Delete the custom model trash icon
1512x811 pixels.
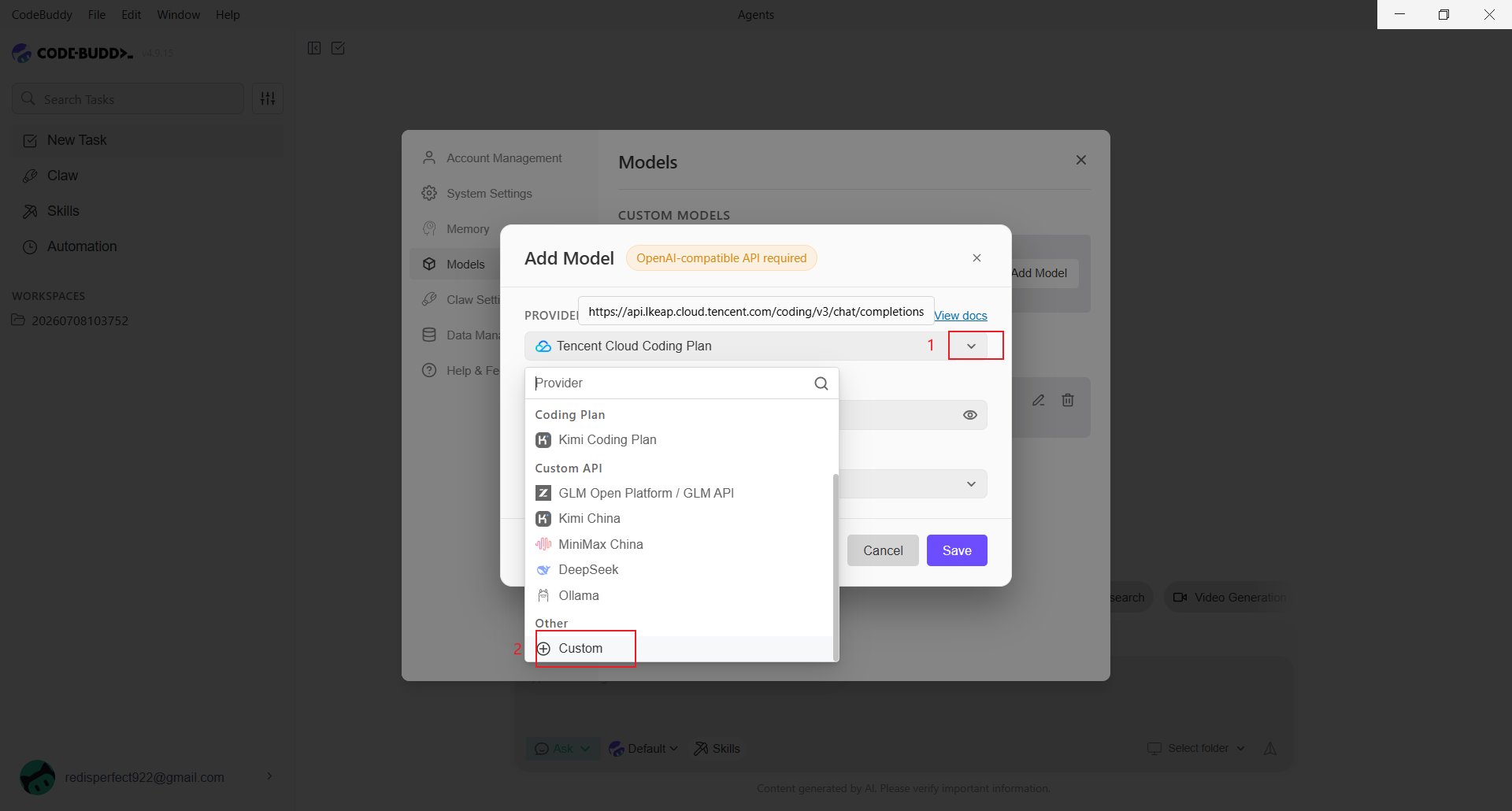[x=1068, y=400]
